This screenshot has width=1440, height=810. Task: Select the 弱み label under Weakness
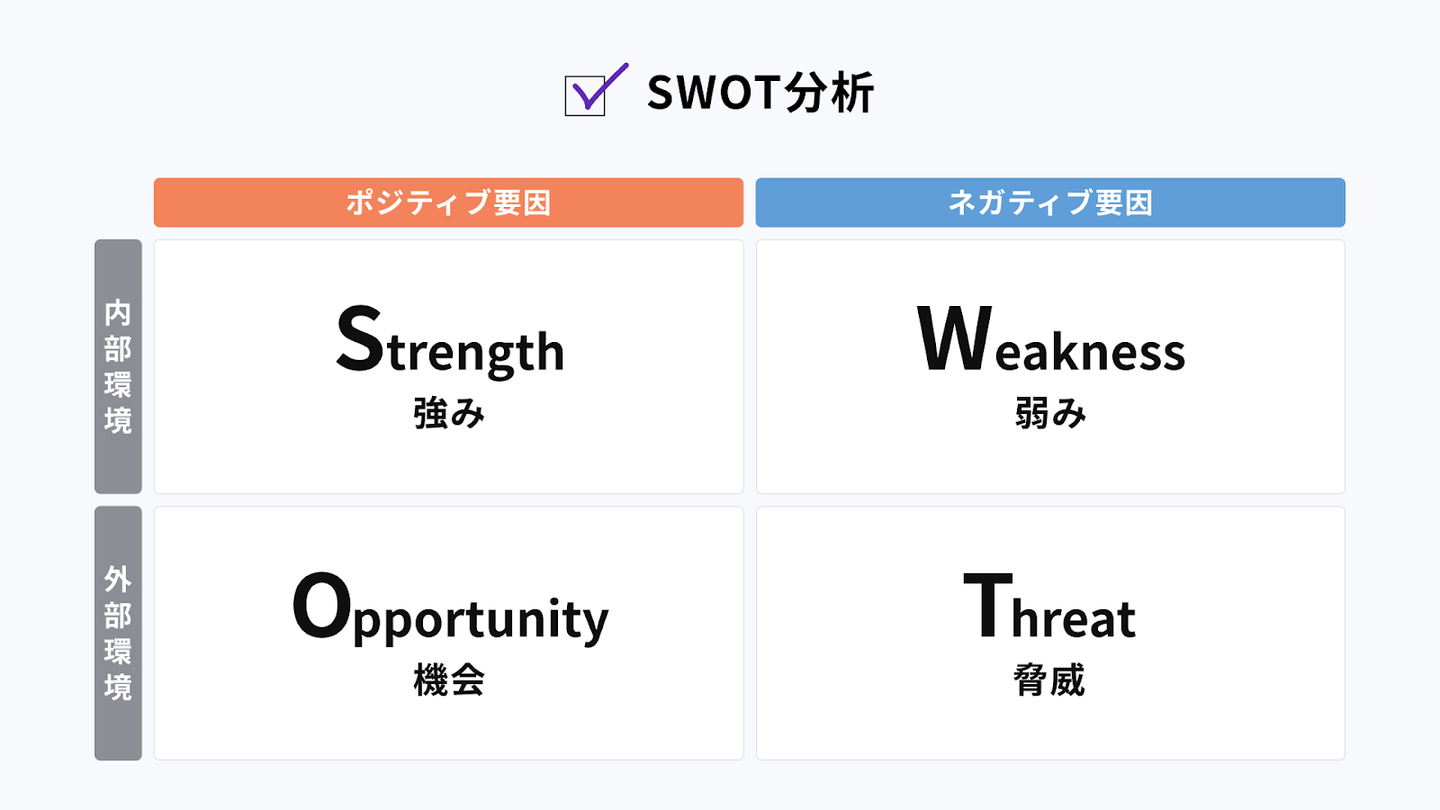[x=1050, y=414]
